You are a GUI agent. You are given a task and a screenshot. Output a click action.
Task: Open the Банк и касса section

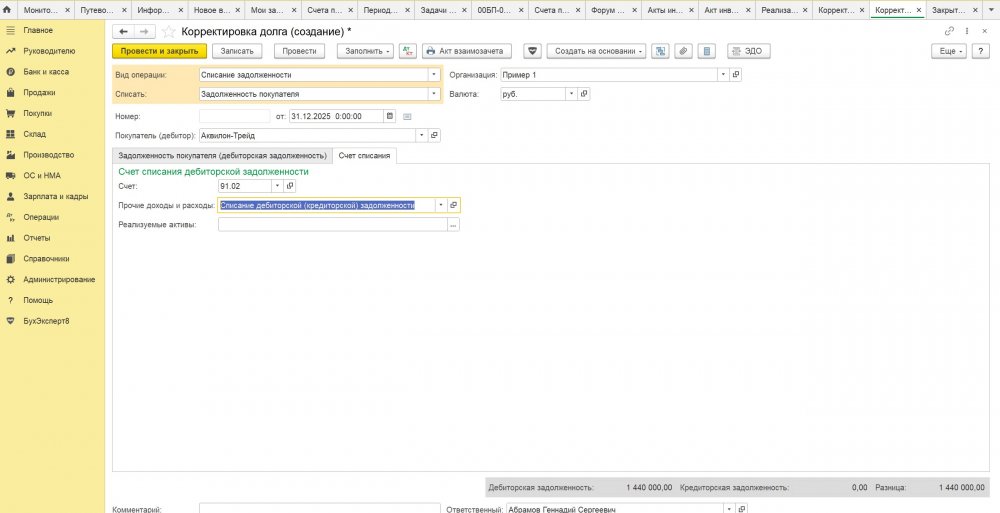click(46, 72)
